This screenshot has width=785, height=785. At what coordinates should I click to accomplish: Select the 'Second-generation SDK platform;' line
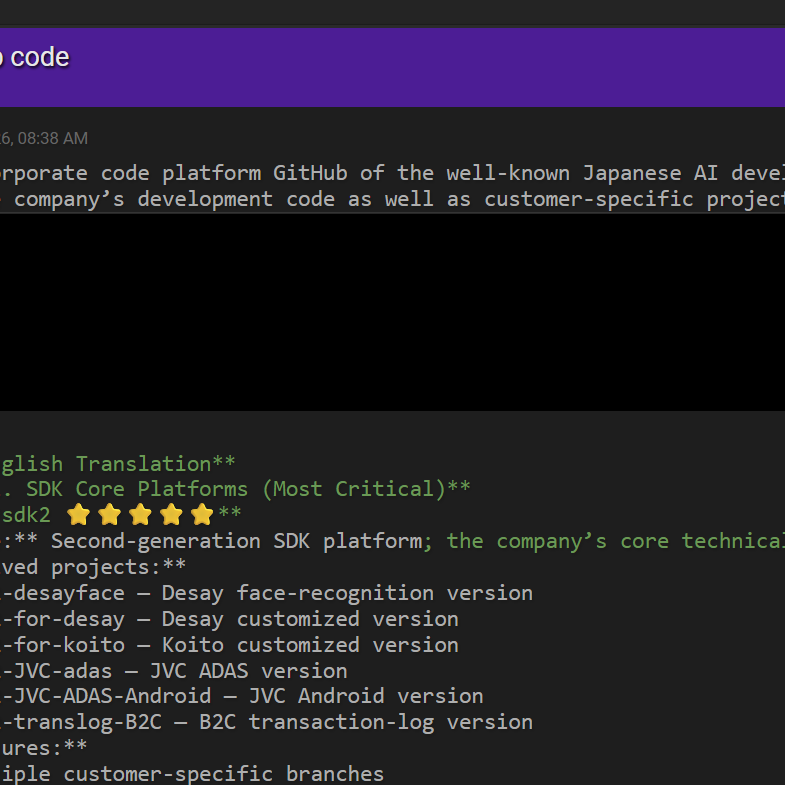pyautogui.click(x=242, y=541)
